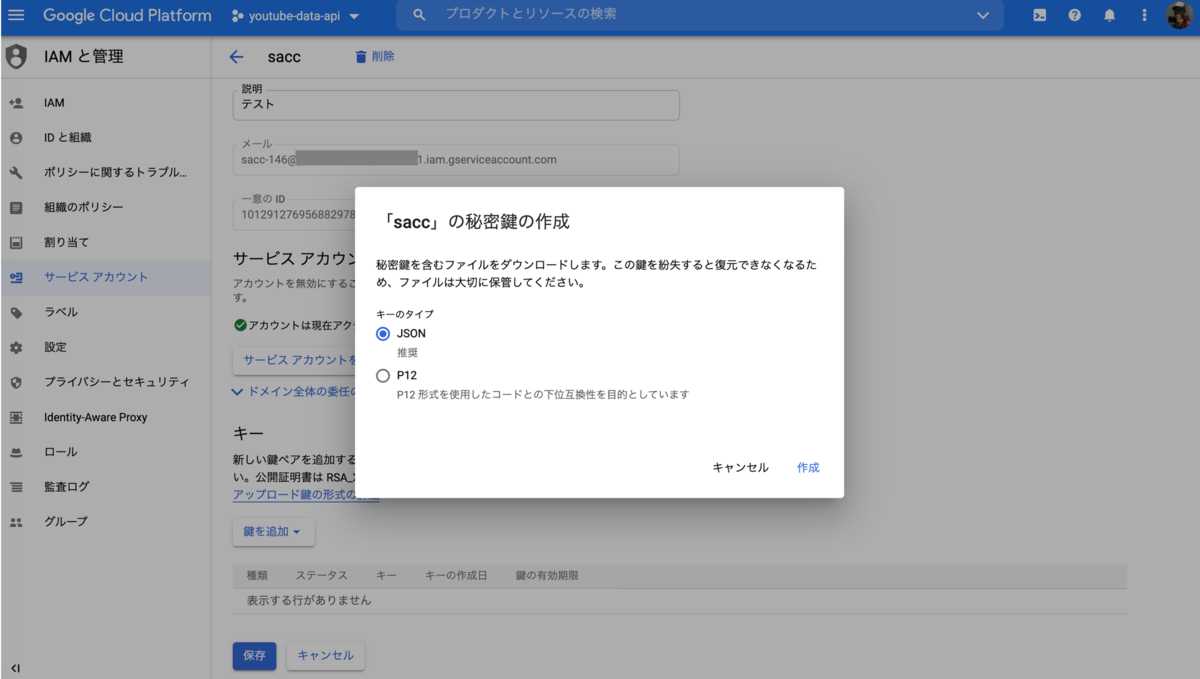The height and width of the screenshot is (679, 1200).
Task: Open the more options three-dot icon
Action: [x=1143, y=15]
